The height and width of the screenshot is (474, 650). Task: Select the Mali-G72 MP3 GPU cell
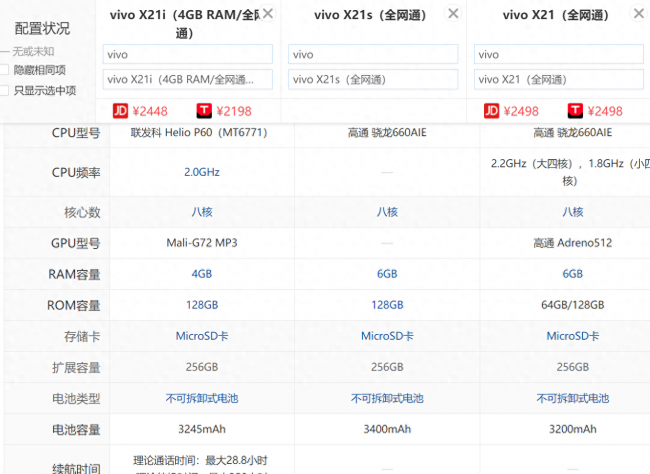click(x=202, y=243)
